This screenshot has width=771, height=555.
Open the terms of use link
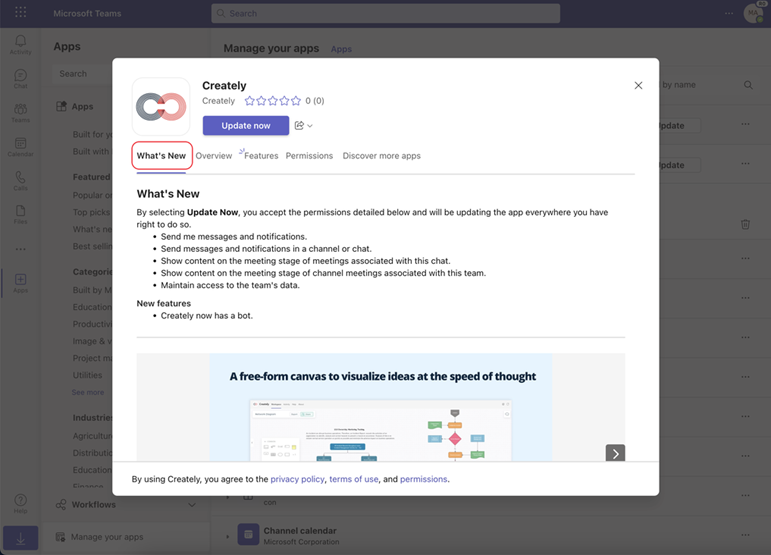[x=354, y=479]
